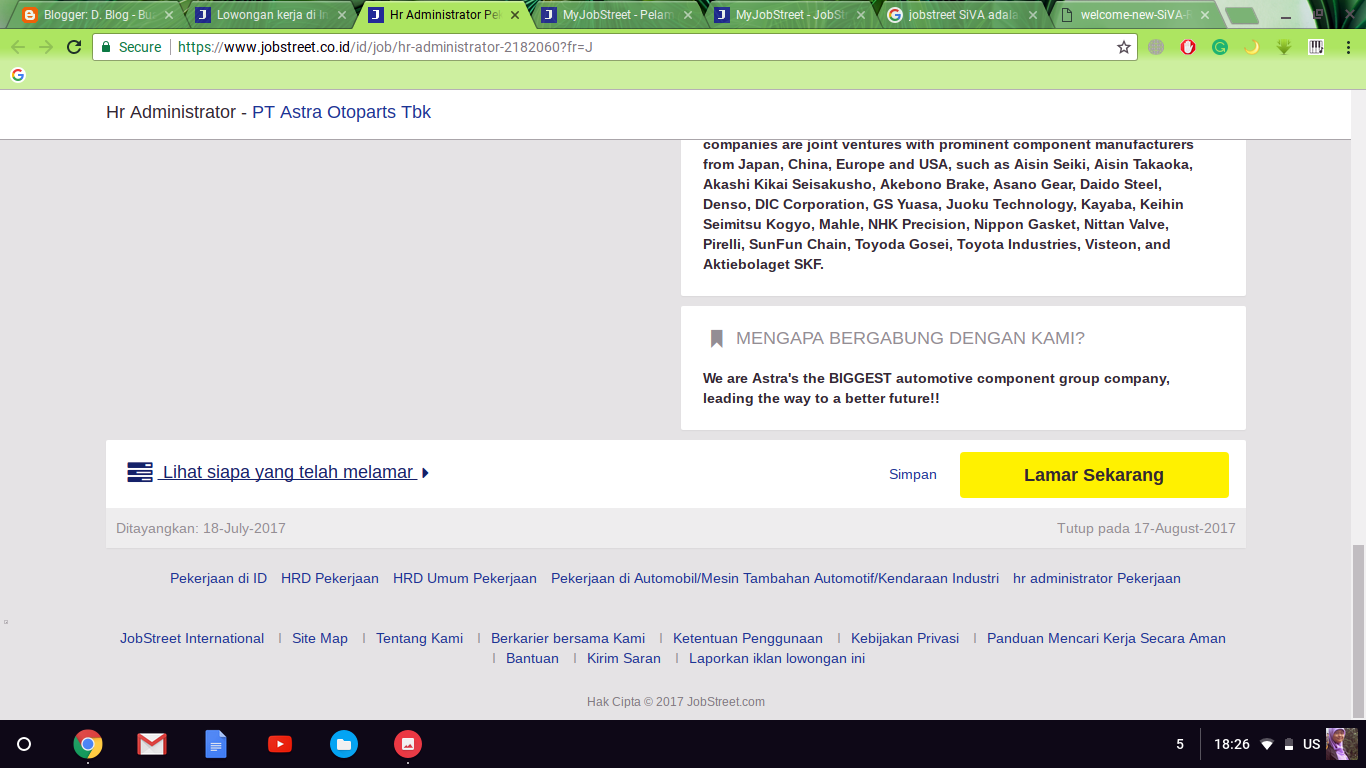Click notification count 5 in tray
Image resolution: width=1366 pixels, height=768 pixels.
[1180, 744]
